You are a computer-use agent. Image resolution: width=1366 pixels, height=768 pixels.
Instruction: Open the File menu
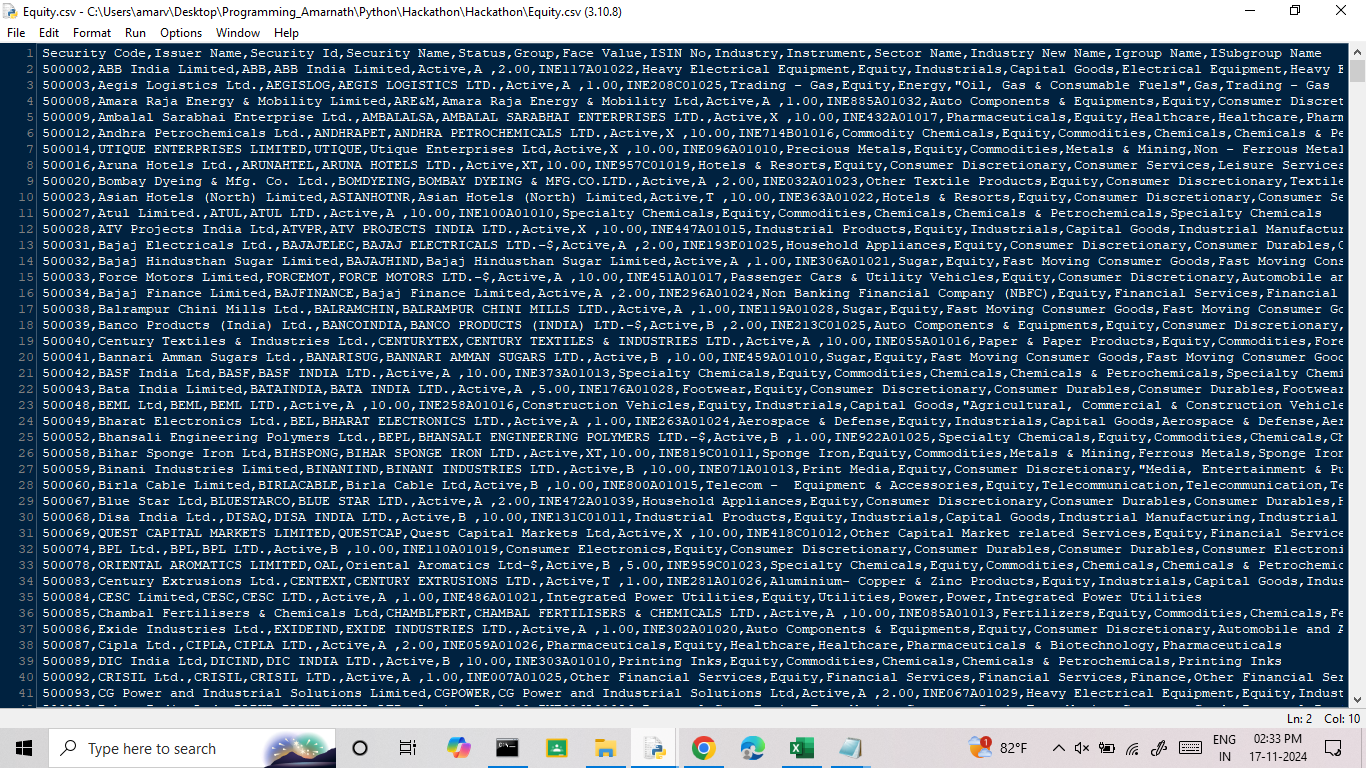coord(16,33)
